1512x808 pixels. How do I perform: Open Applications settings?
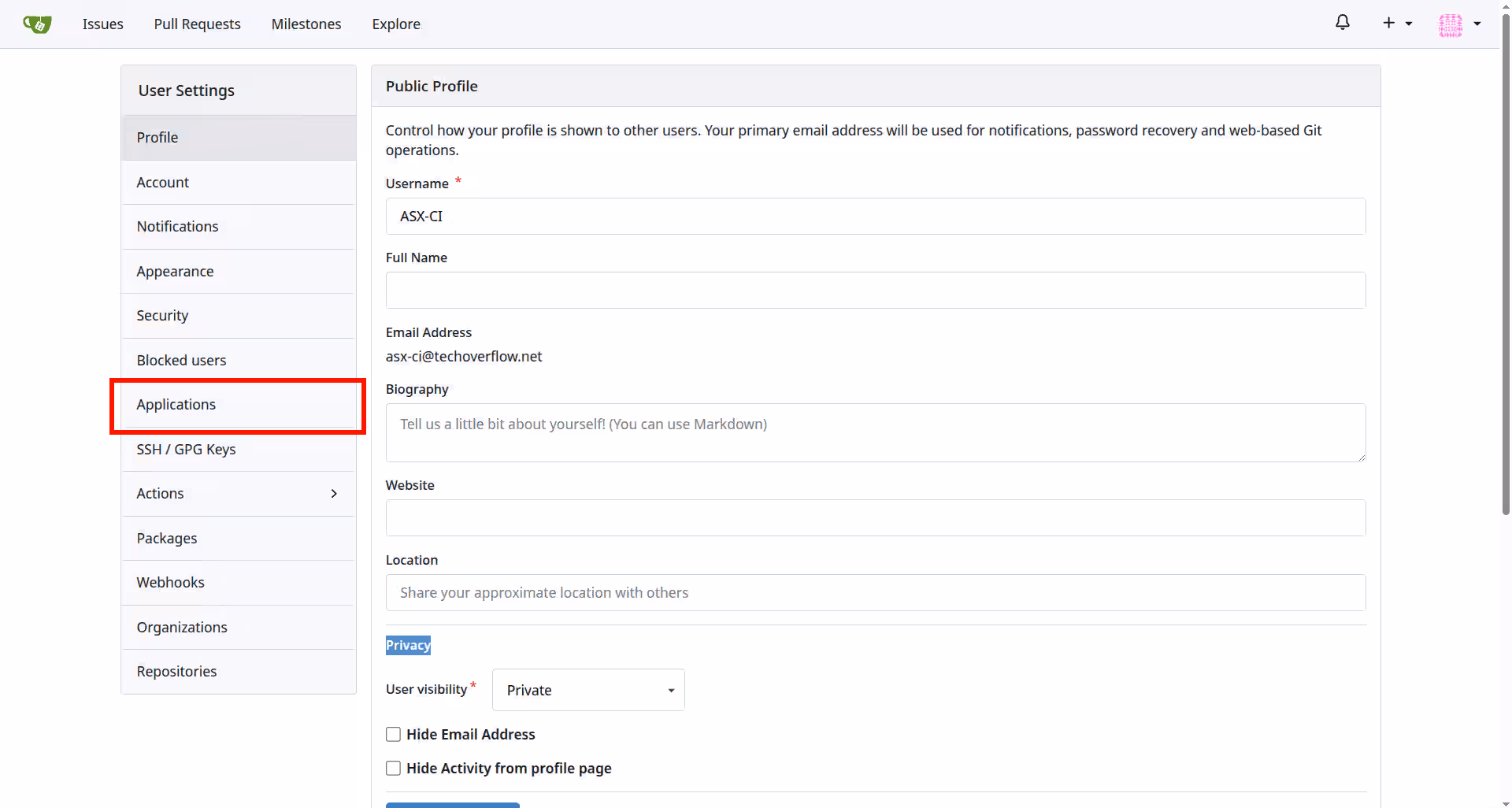click(x=176, y=404)
